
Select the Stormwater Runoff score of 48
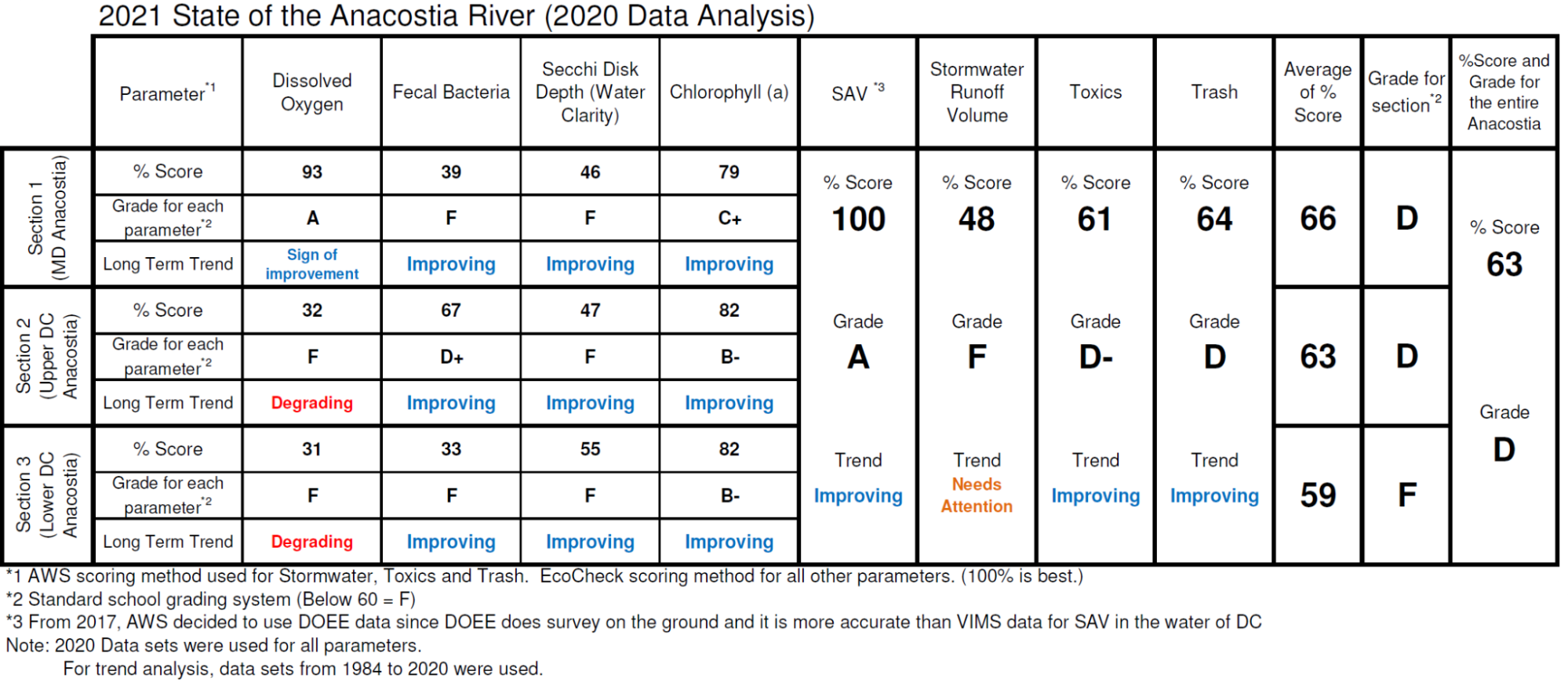(x=977, y=219)
